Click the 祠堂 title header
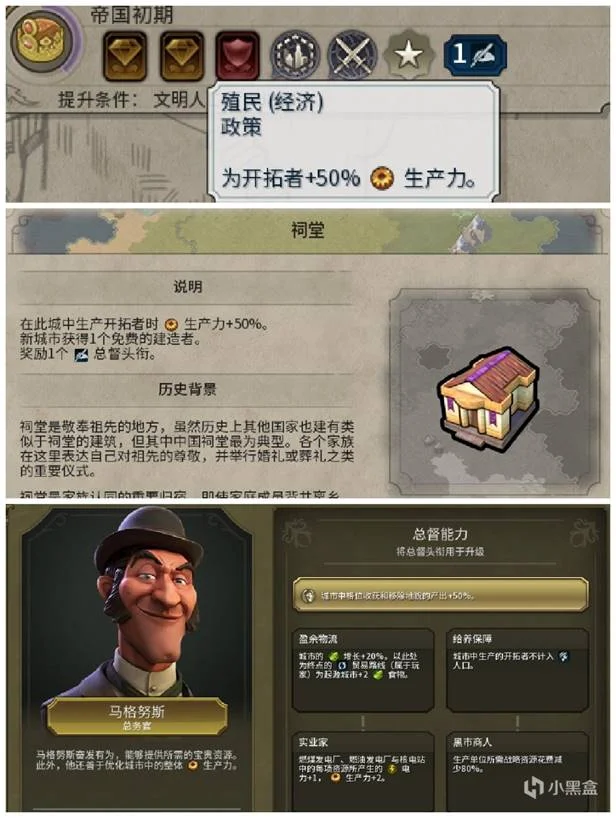 coord(308,230)
